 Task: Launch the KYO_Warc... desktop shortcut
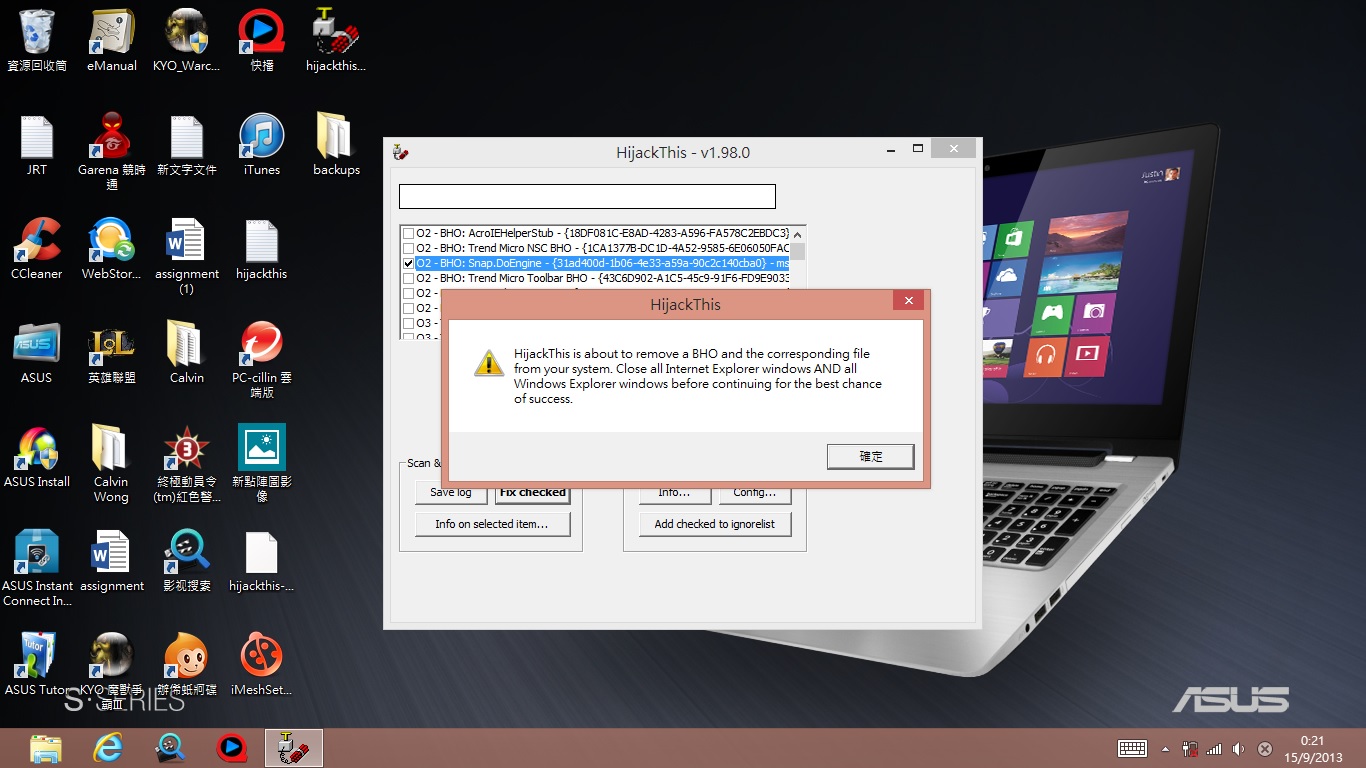187,40
